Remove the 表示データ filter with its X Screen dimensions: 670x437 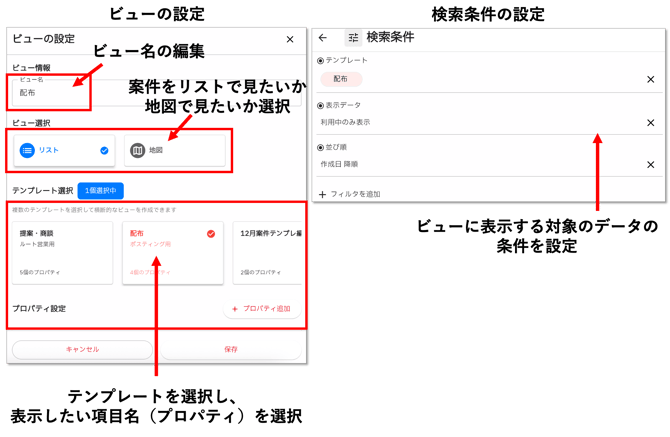650,121
